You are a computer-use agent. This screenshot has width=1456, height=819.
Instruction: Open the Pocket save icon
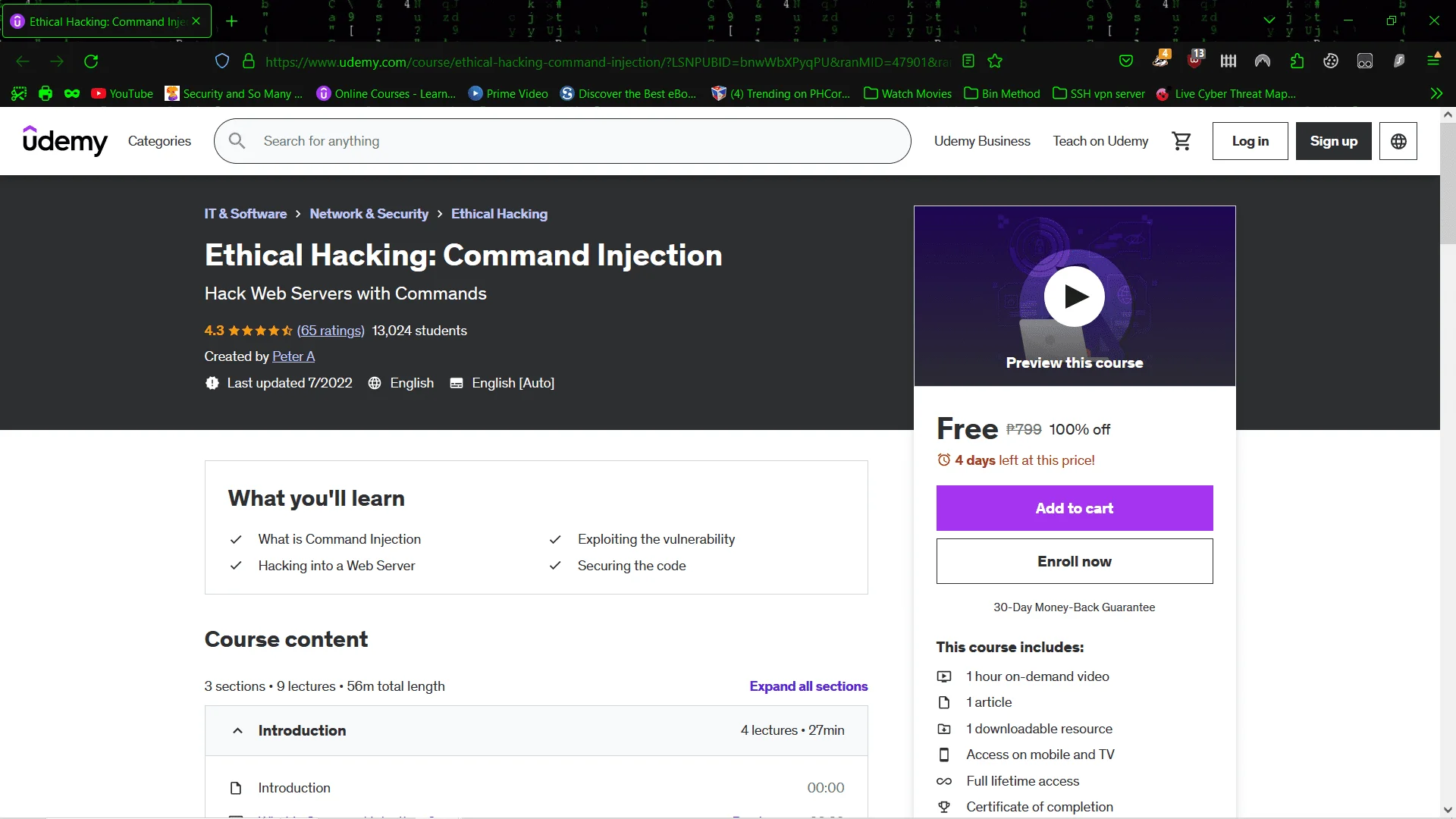[x=1126, y=61]
